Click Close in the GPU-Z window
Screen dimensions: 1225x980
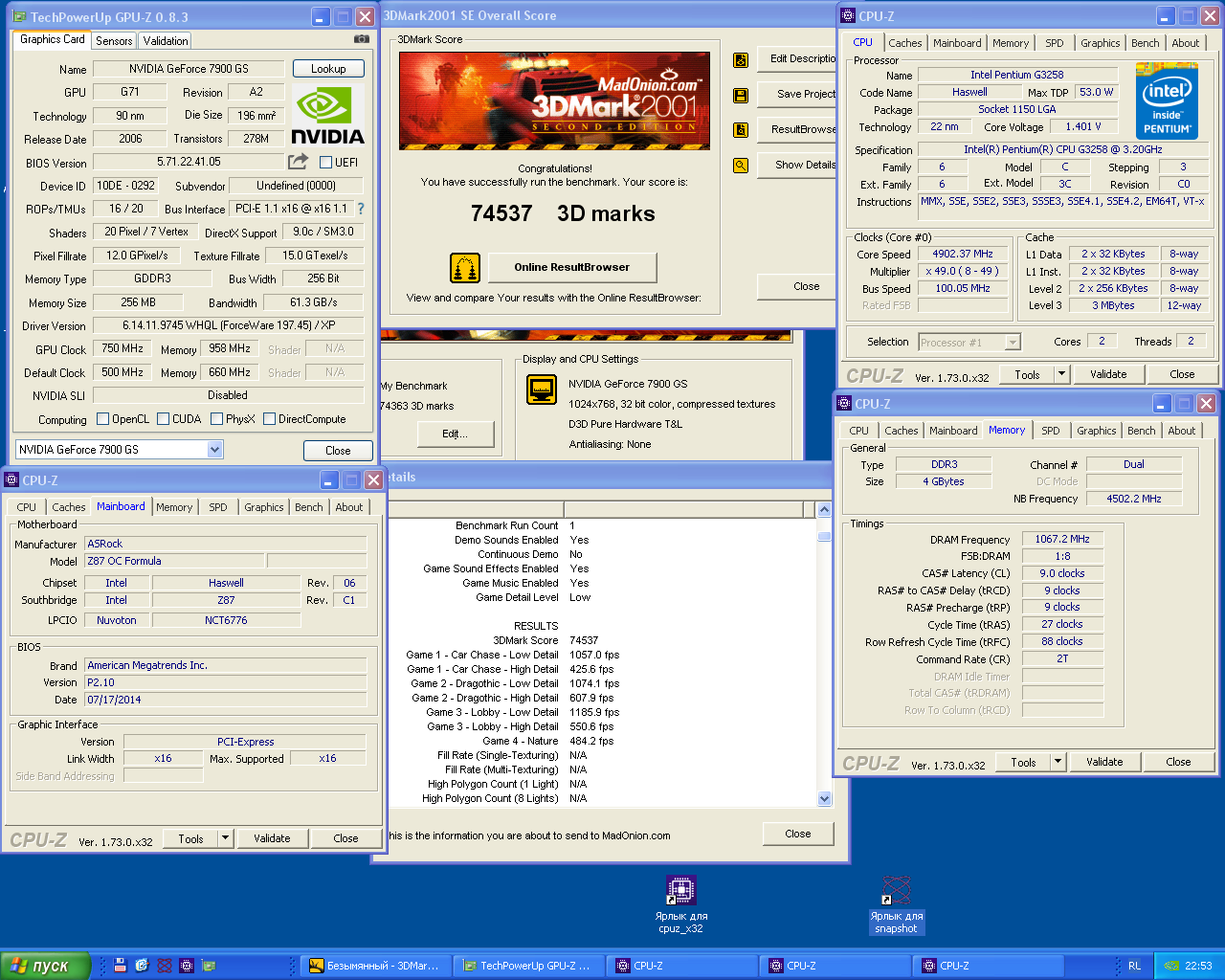(x=338, y=451)
